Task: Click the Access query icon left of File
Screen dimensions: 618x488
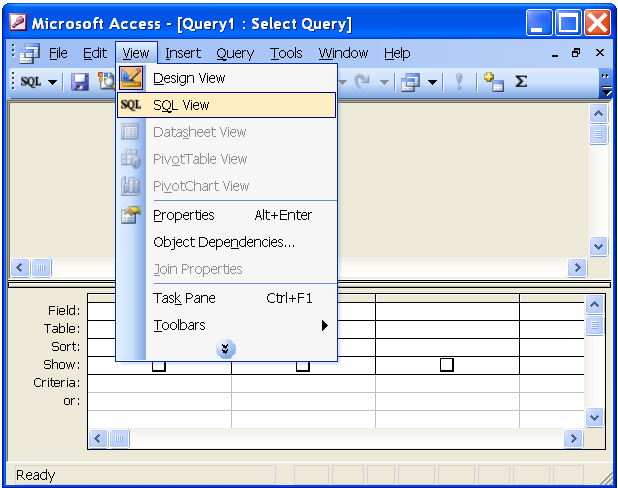Action: 29,53
